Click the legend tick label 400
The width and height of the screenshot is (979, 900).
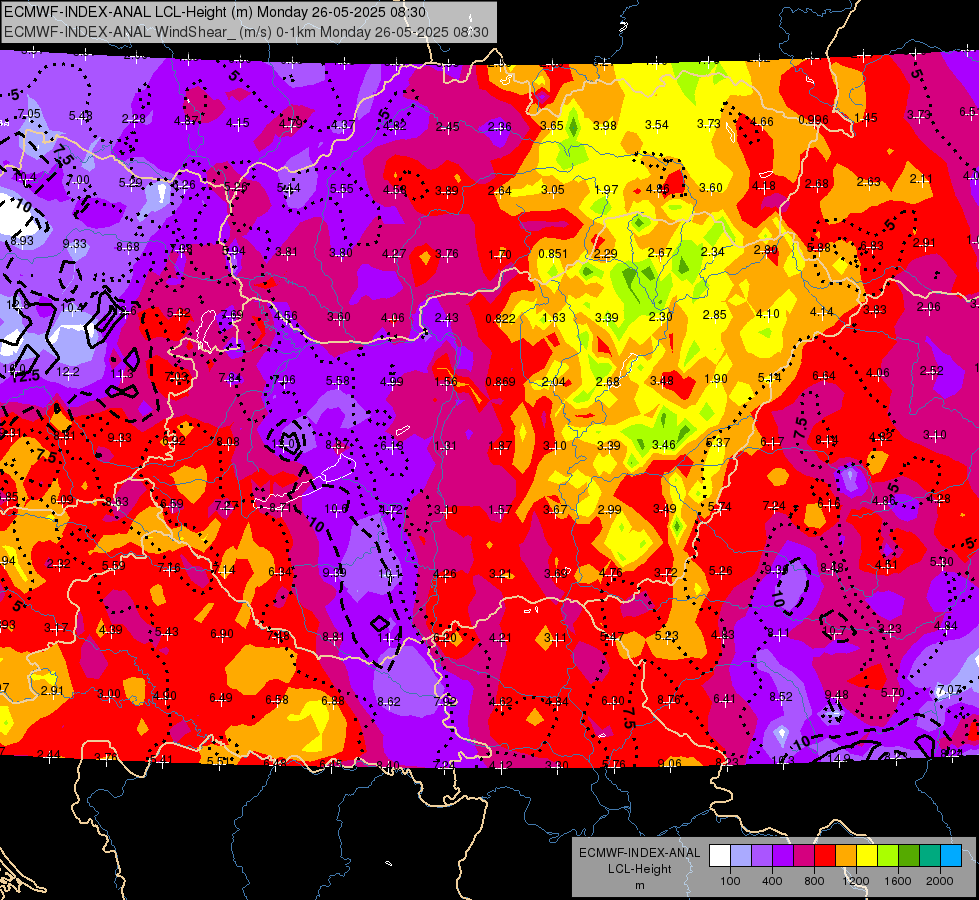772,881
